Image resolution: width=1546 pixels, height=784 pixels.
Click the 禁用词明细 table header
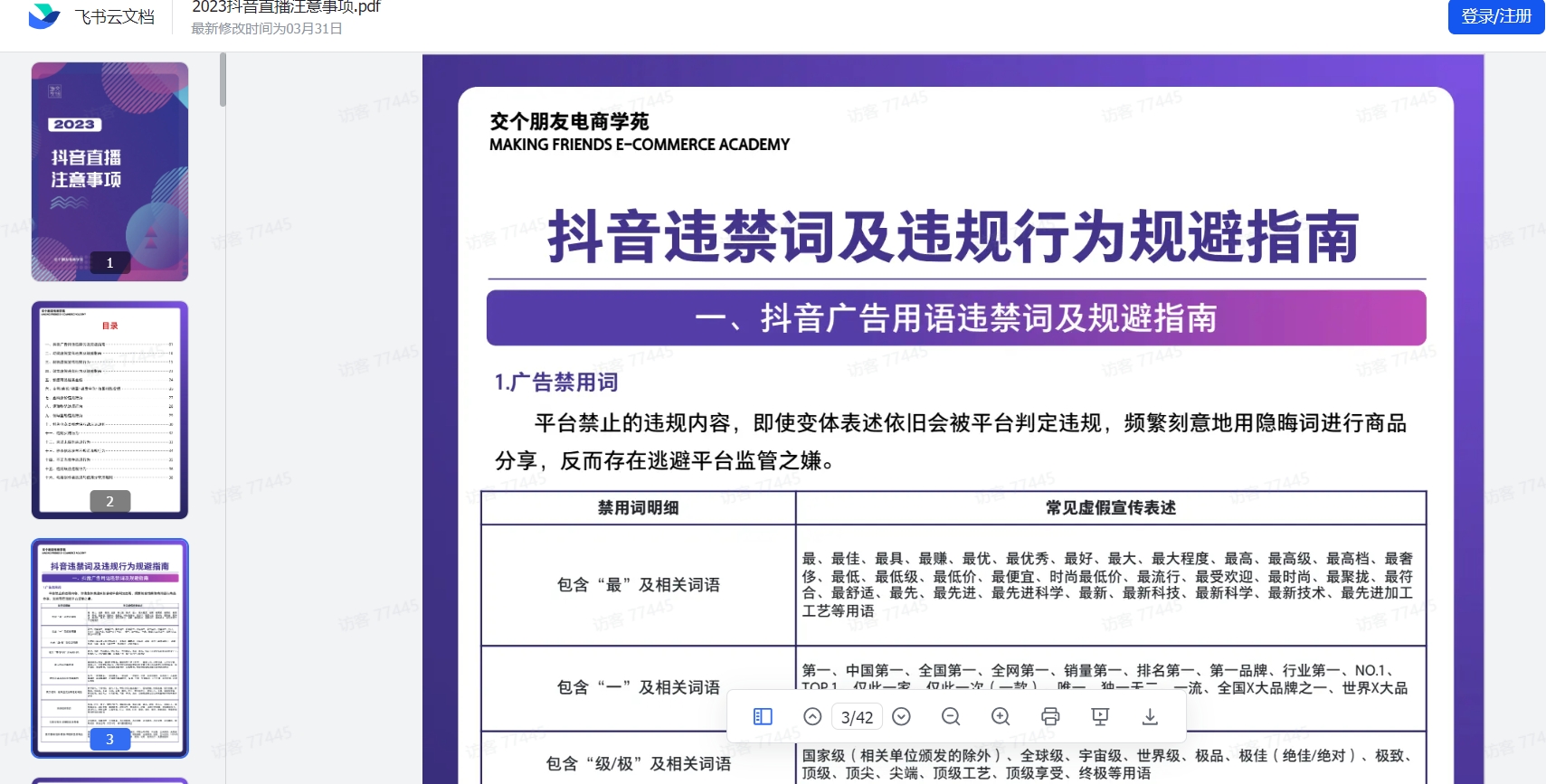638,508
